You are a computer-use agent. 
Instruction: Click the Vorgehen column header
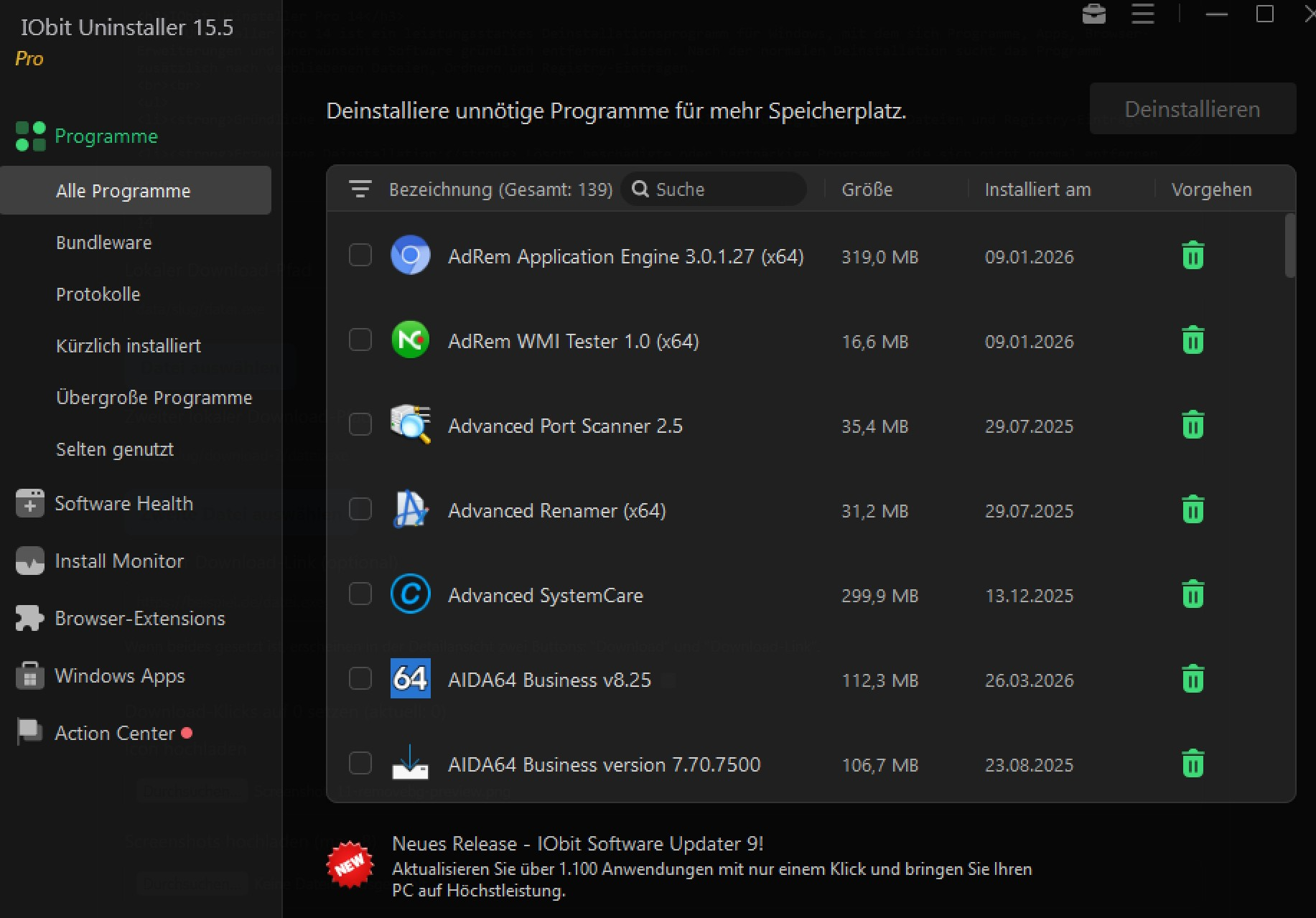[1211, 189]
